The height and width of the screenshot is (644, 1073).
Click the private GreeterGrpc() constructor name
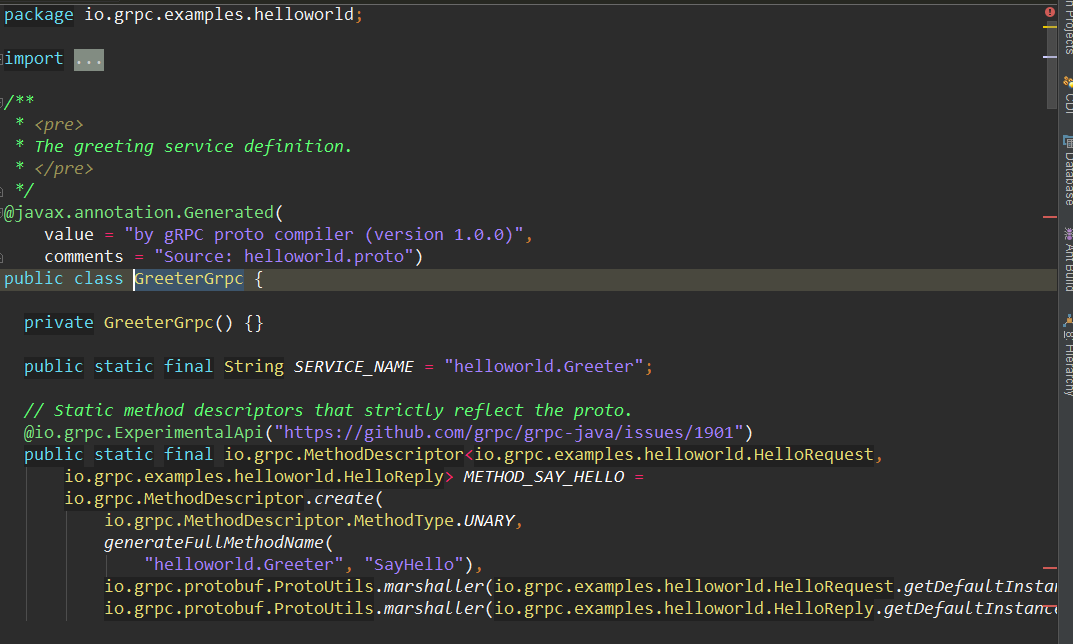click(159, 323)
